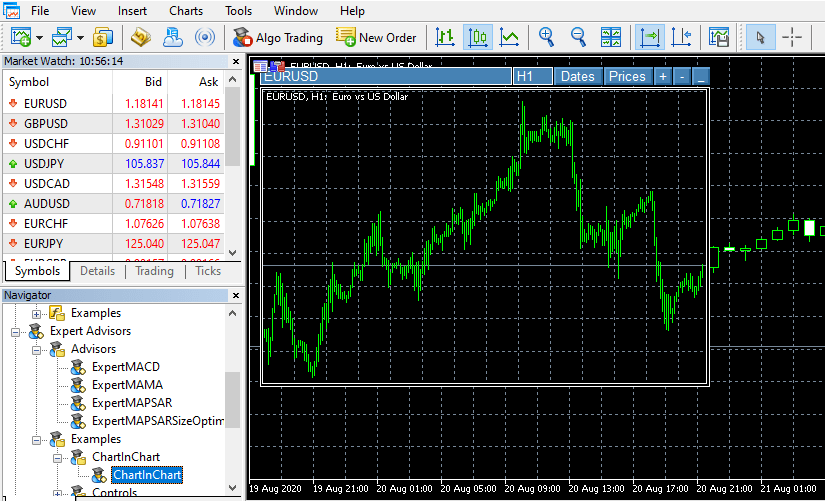This screenshot has width=825, height=501.
Task: Click the Zoom Out magnifier icon
Action: [578, 38]
